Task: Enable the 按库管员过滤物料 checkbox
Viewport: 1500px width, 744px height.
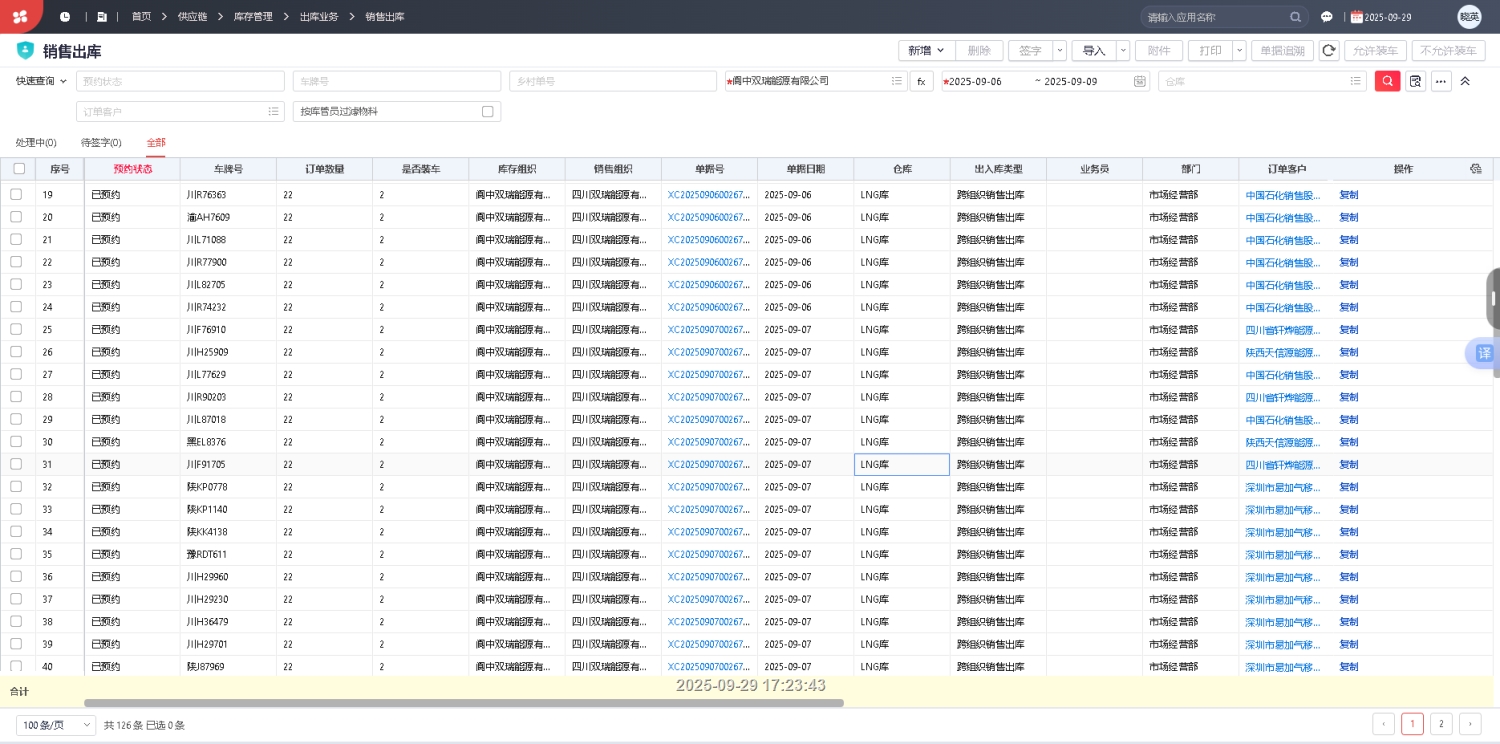Action: point(488,112)
